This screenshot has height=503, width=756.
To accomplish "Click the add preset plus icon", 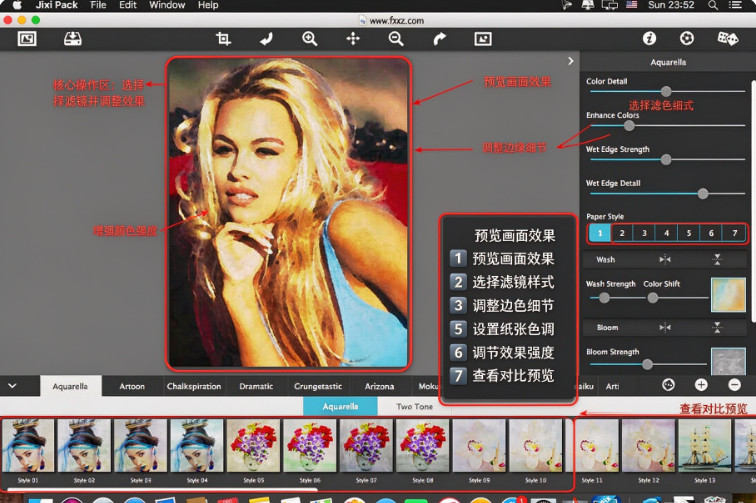I will (x=701, y=385).
